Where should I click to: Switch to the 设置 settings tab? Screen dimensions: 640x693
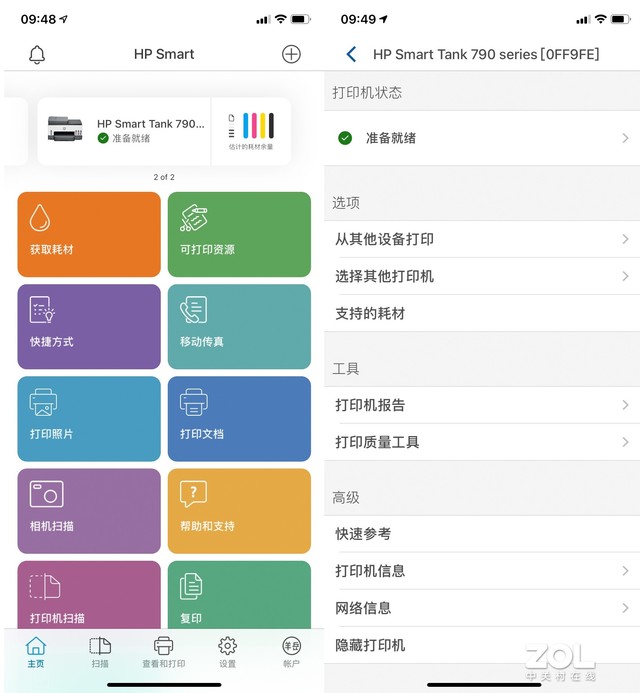coord(228,652)
